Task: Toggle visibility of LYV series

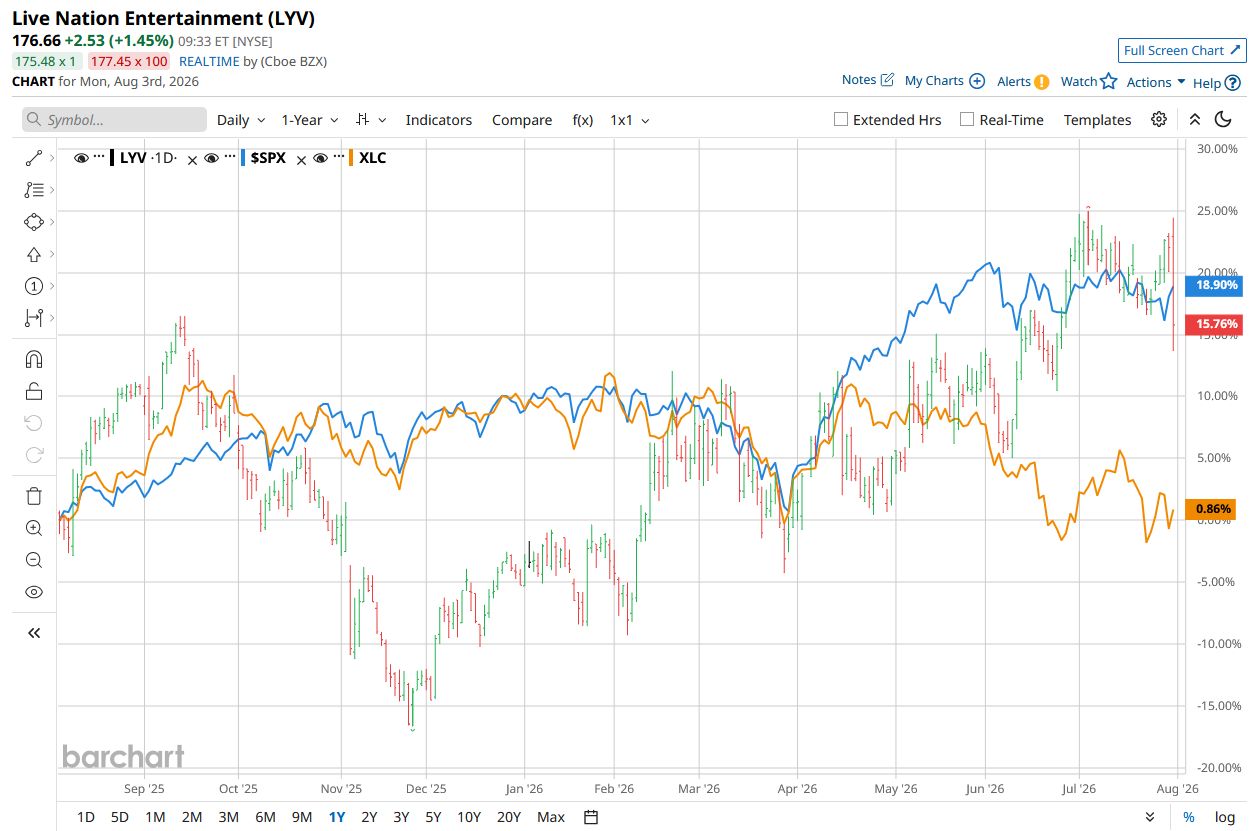Action: click(x=82, y=158)
